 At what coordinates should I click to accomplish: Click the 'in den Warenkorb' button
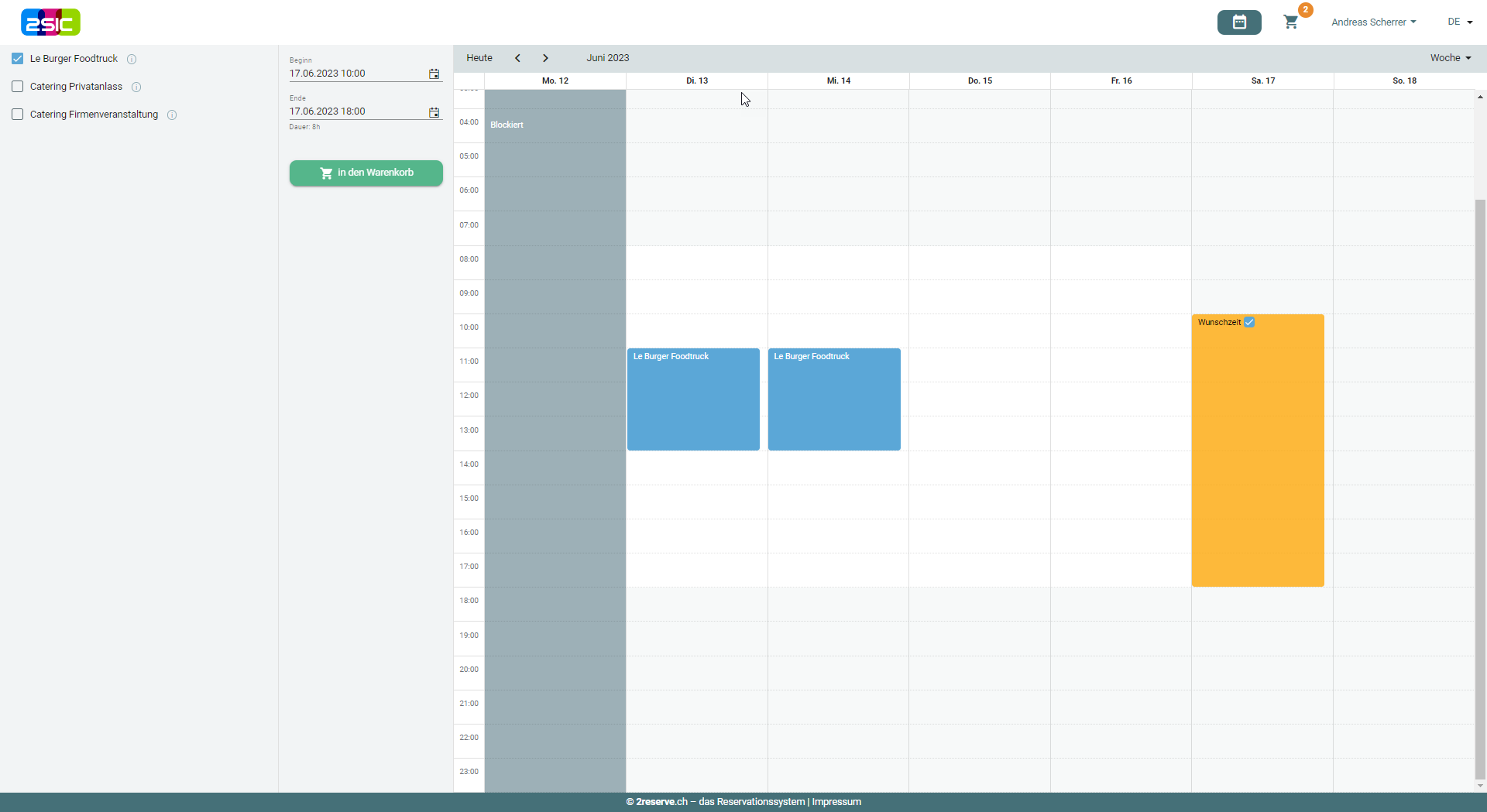coord(366,173)
